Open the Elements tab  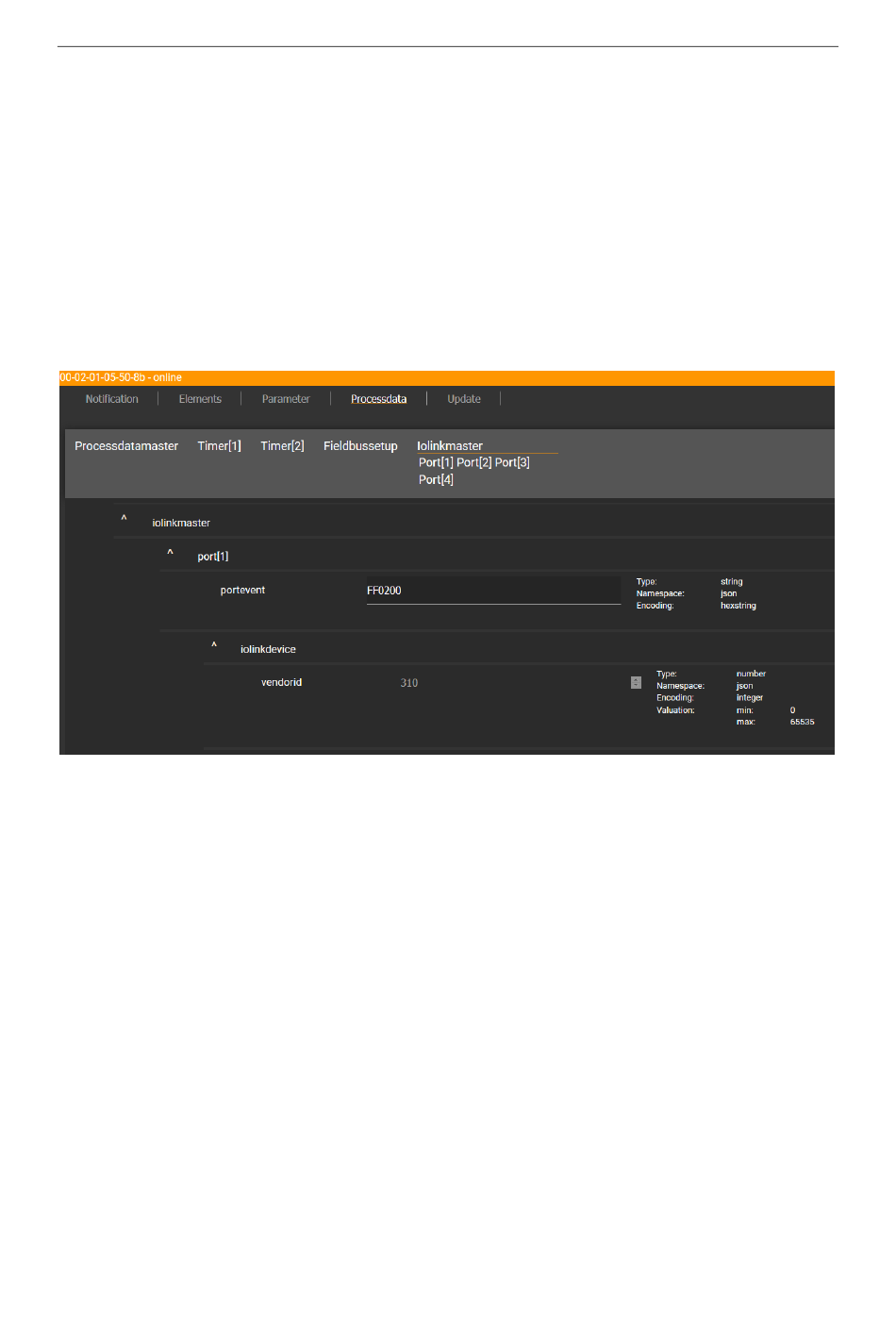(x=200, y=399)
